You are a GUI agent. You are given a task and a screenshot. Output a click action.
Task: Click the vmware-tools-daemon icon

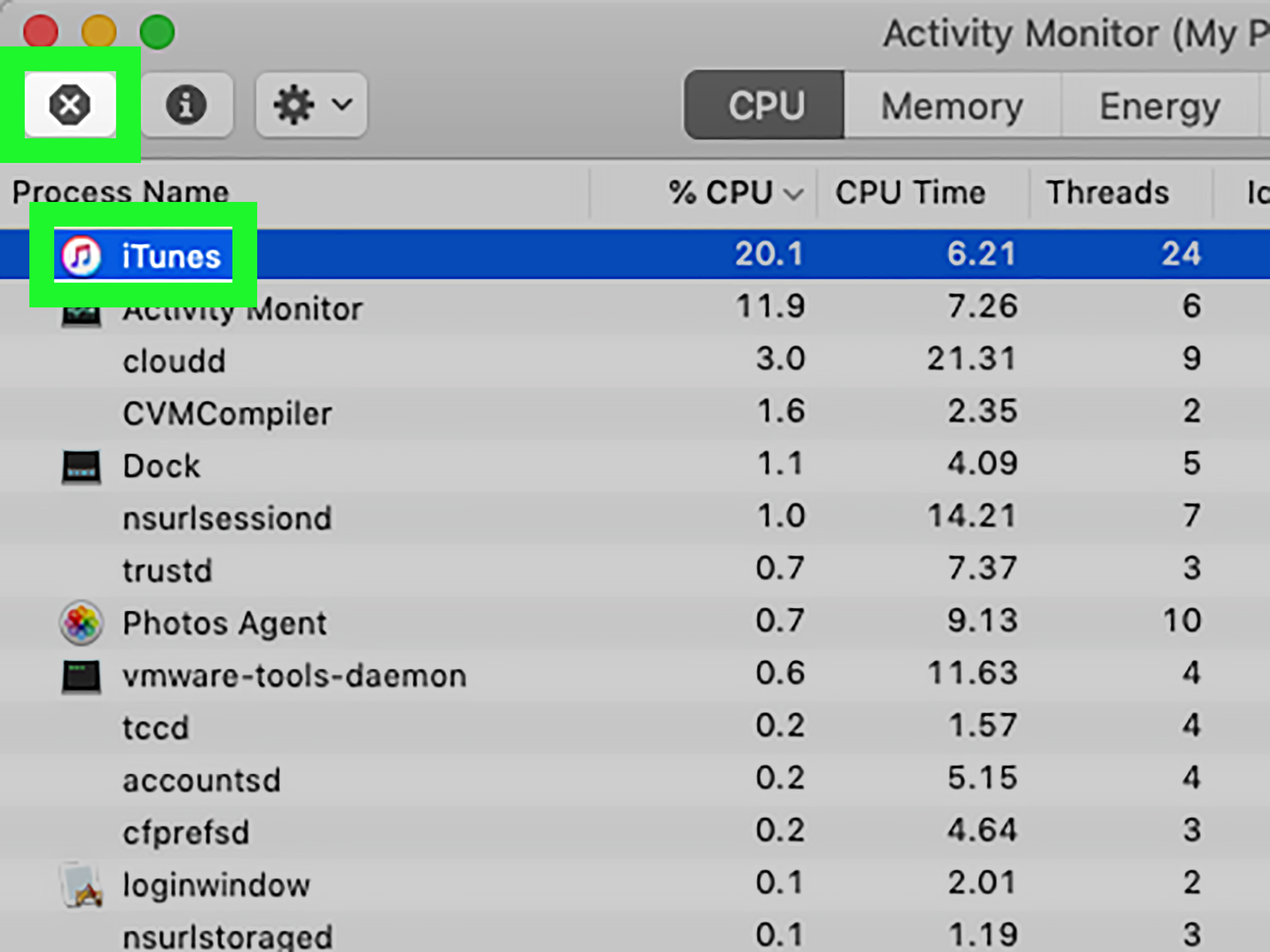pos(81,677)
